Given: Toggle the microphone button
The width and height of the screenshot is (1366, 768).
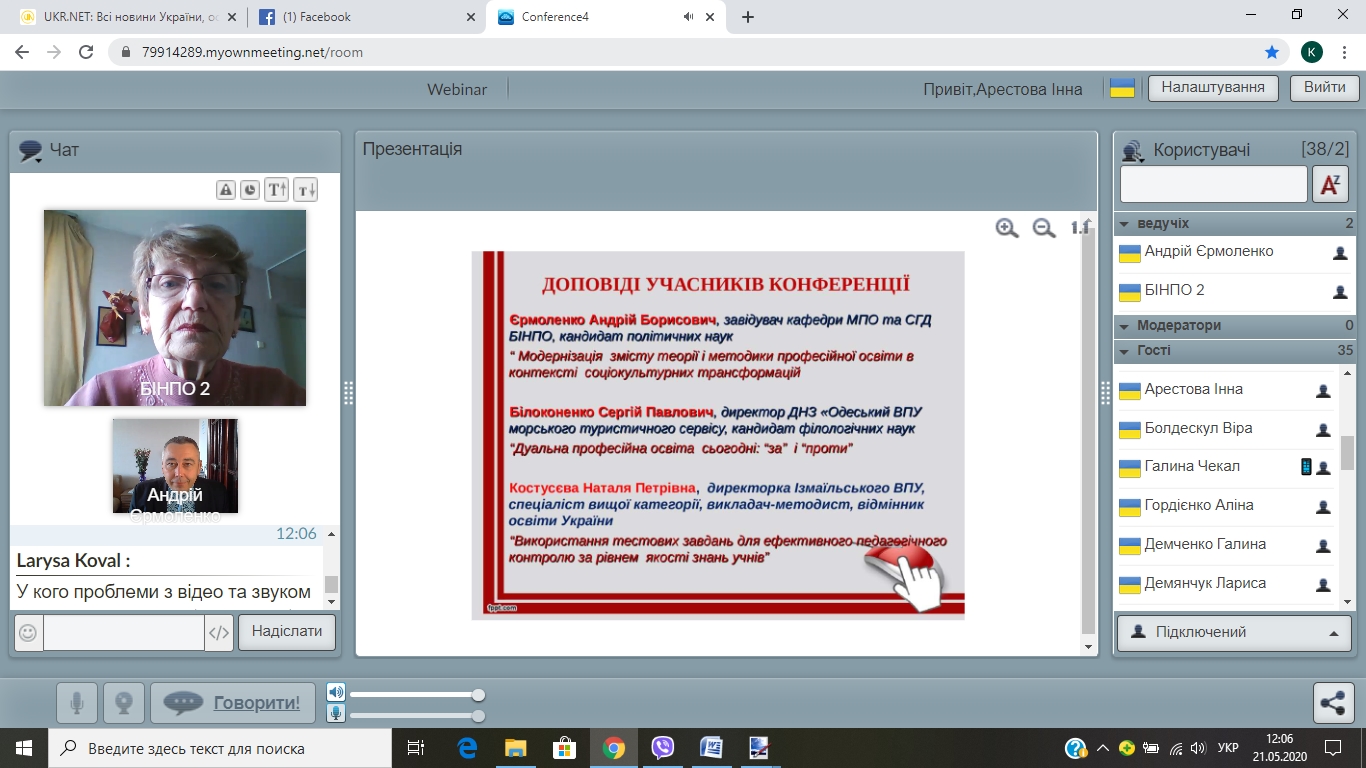Looking at the screenshot, I should point(76,703).
